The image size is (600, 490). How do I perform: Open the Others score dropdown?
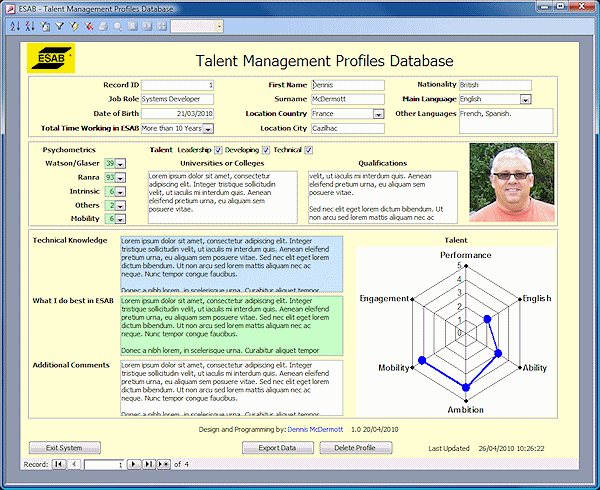[120, 206]
